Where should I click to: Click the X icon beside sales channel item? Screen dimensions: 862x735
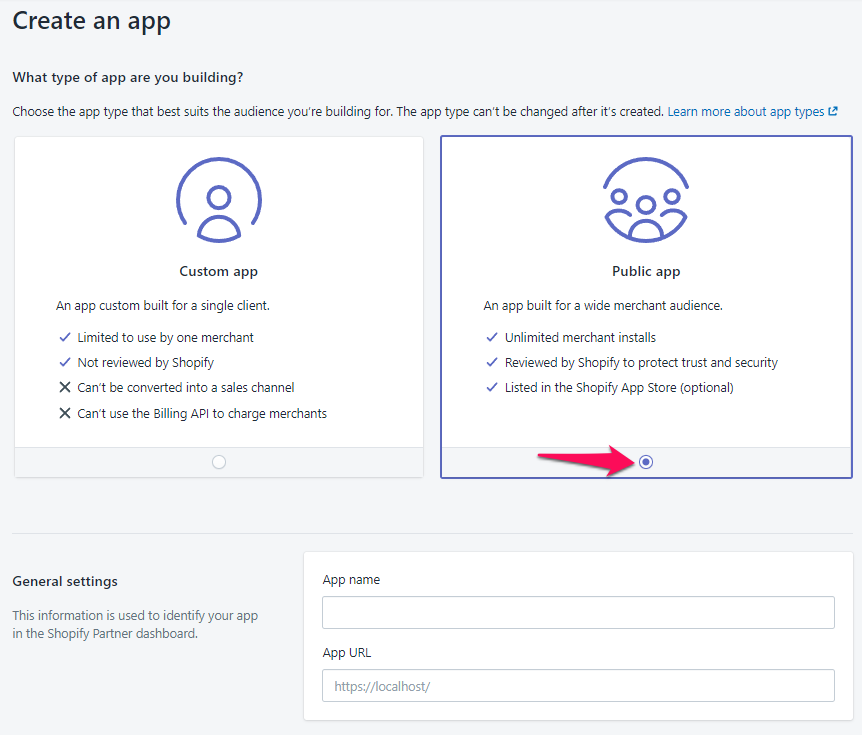point(65,388)
